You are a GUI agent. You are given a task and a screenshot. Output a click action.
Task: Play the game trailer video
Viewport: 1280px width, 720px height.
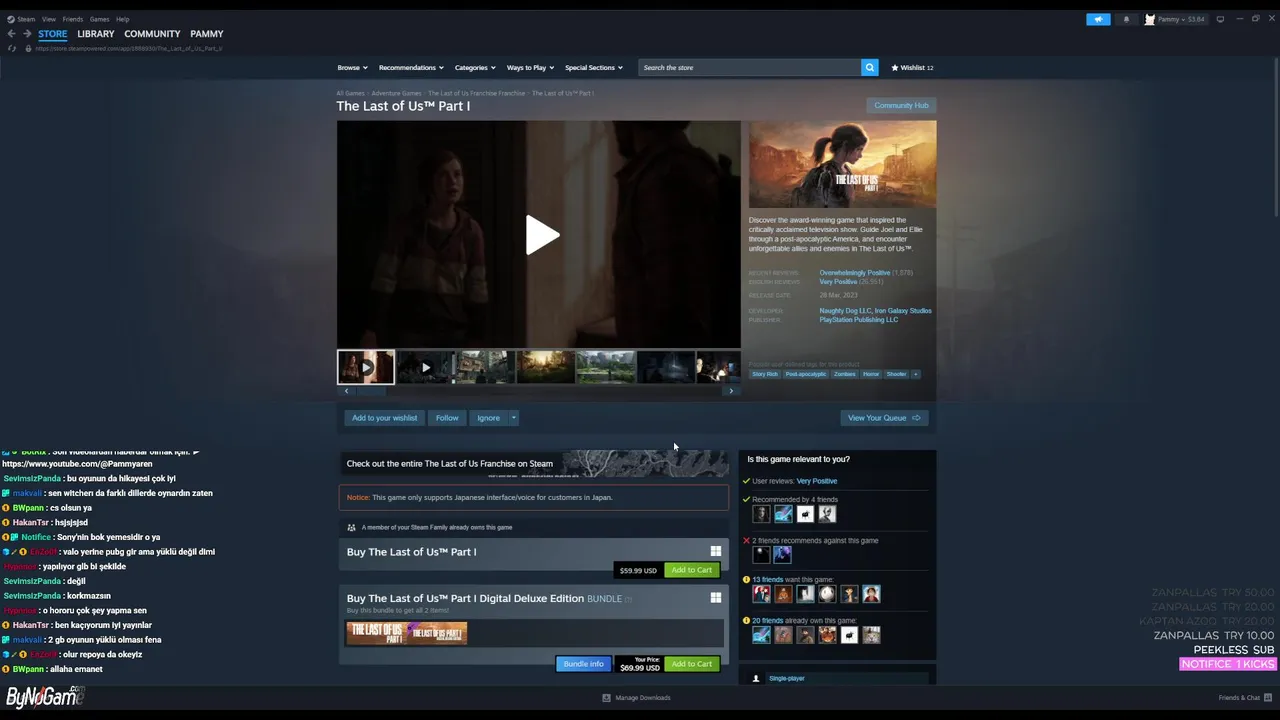click(x=541, y=235)
